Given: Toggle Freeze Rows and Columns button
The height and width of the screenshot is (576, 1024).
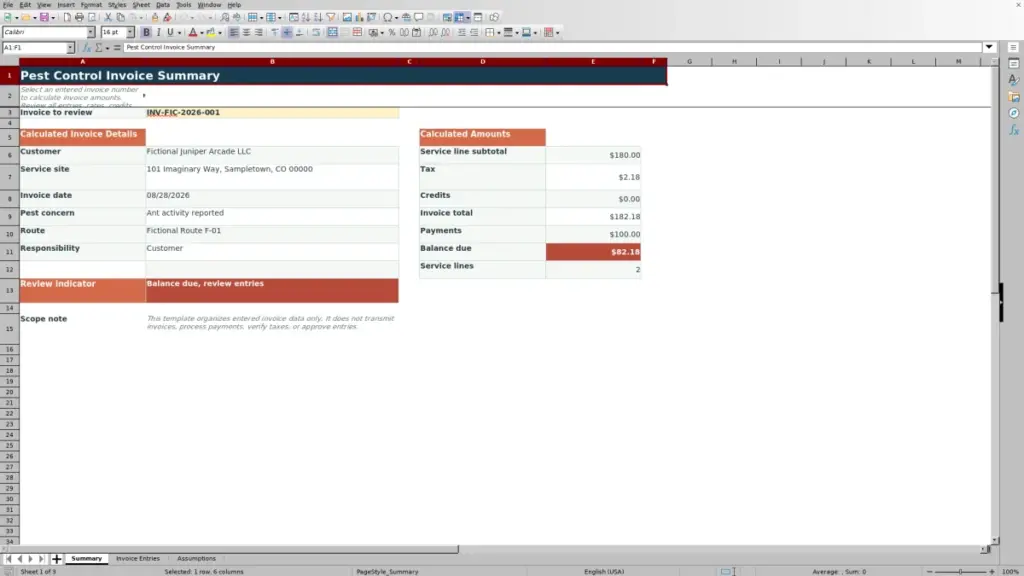Looking at the screenshot, I should 460,18.
